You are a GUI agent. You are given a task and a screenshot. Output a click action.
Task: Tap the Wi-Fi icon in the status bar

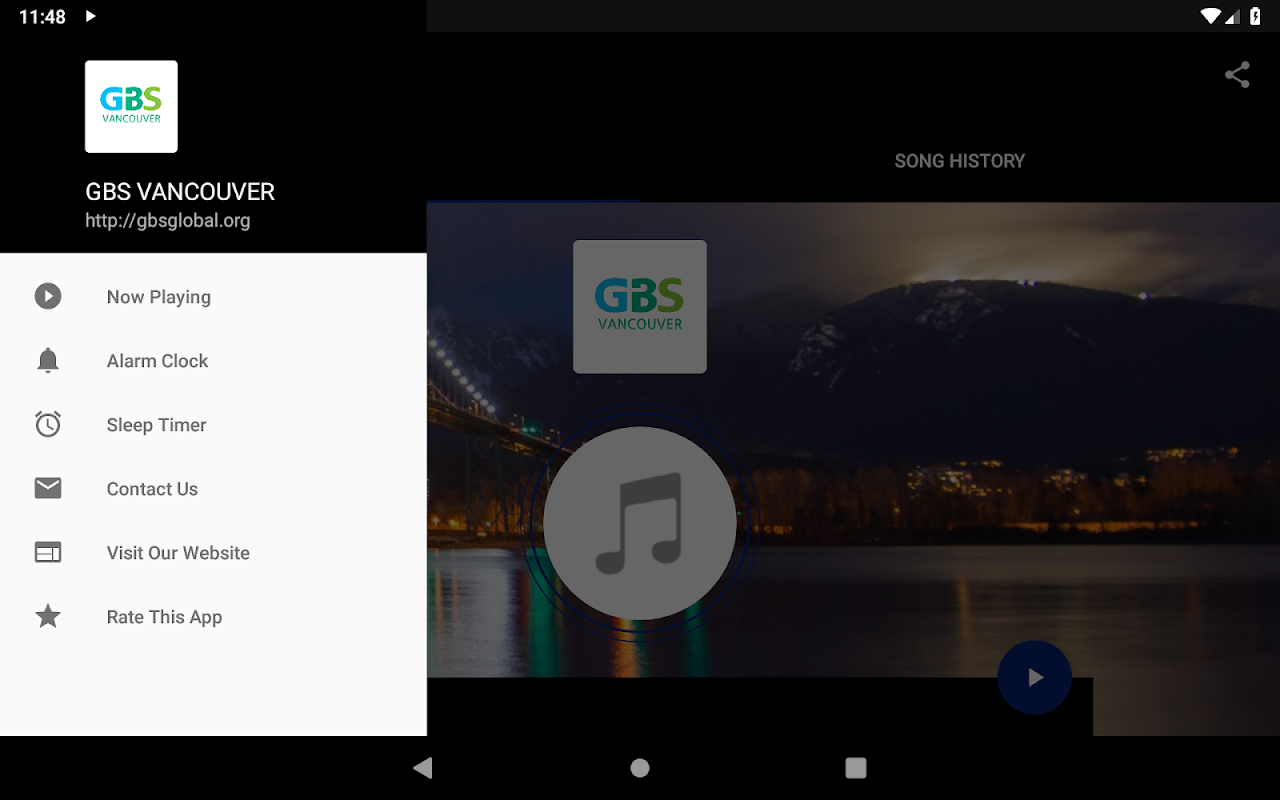click(x=1211, y=16)
